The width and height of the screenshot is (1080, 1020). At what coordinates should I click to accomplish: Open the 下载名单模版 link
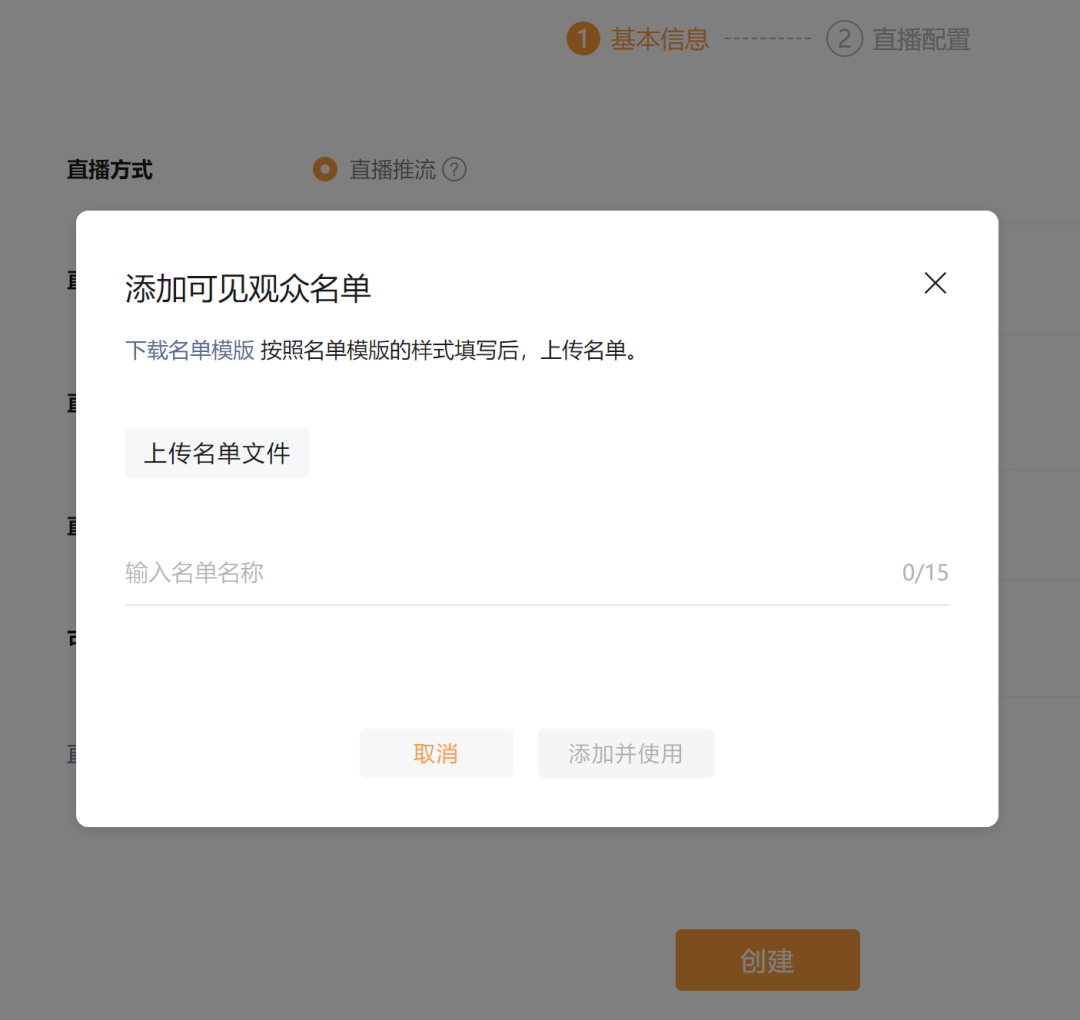[190, 350]
